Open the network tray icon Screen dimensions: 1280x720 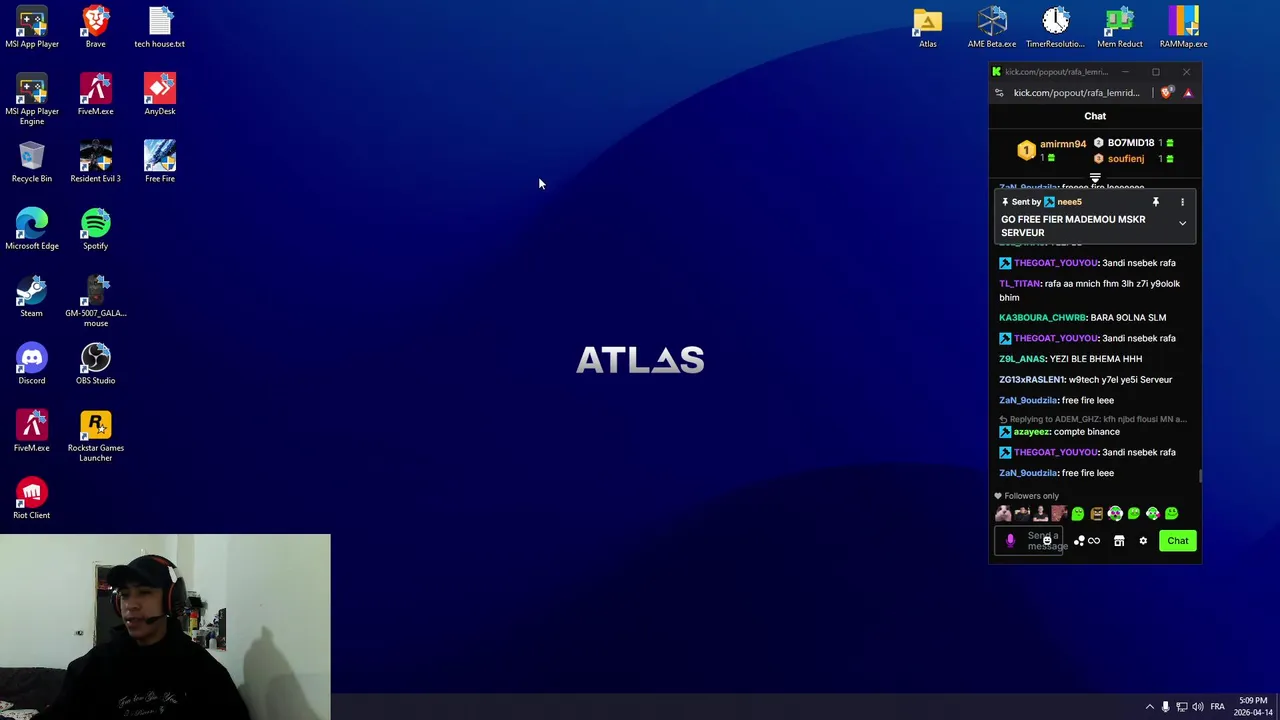tap(1181, 707)
